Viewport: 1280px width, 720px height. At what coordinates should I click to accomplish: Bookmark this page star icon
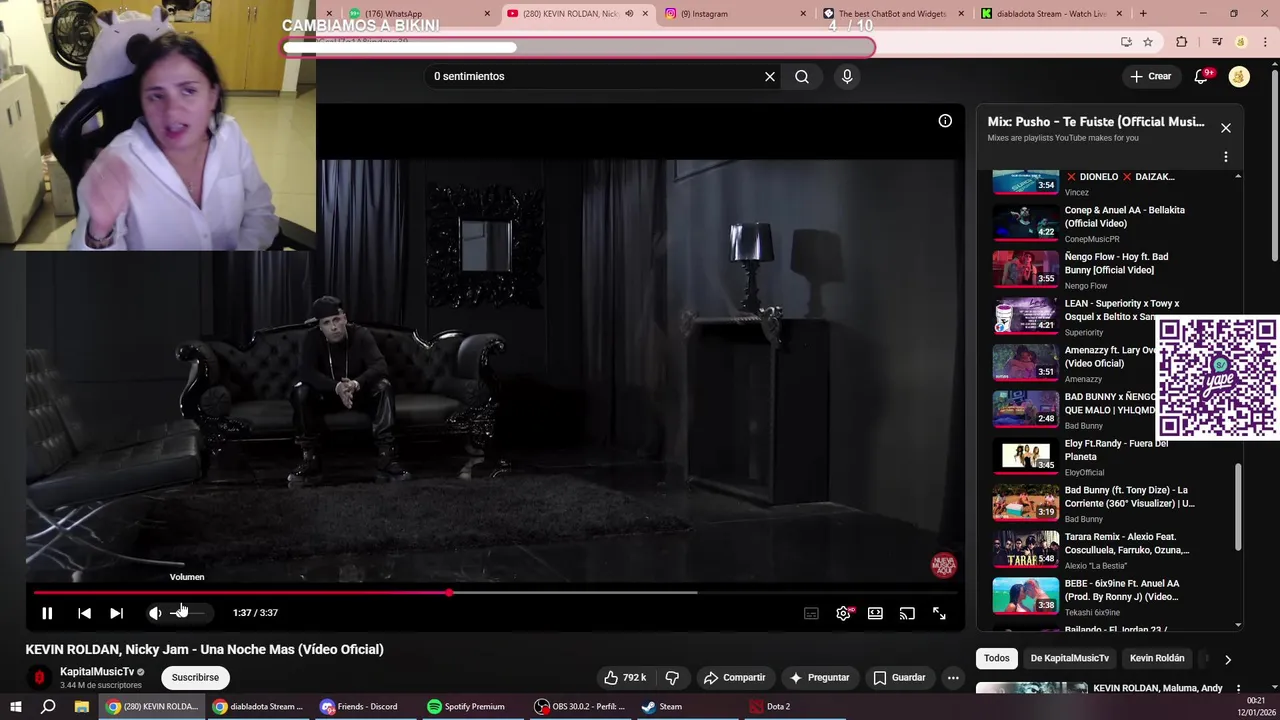pyautogui.click(x=1148, y=42)
